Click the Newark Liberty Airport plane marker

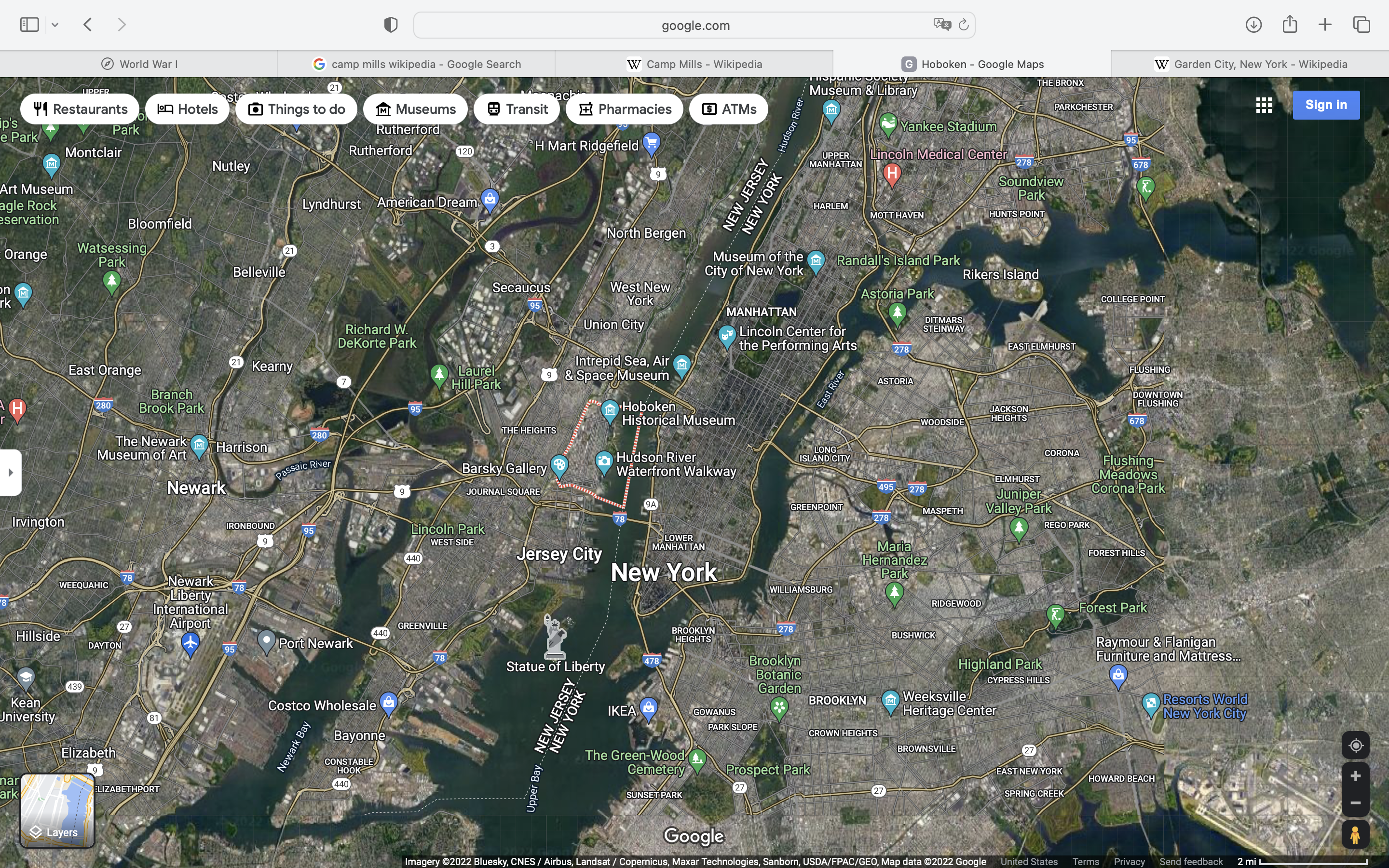click(x=190, y=642)
